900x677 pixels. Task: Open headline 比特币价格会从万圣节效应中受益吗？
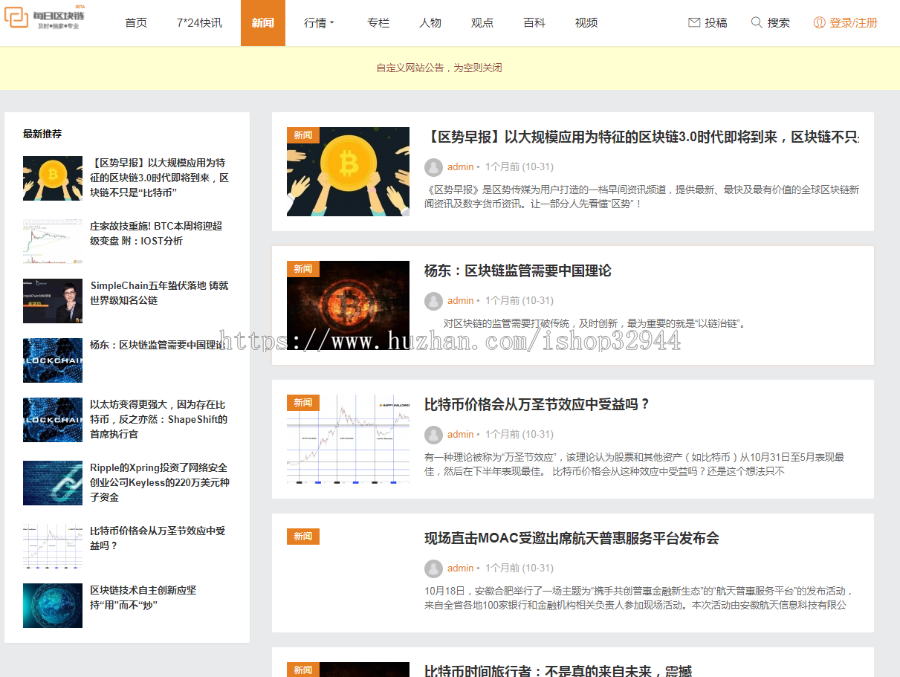pyautogui.click(x=537, y=404)
